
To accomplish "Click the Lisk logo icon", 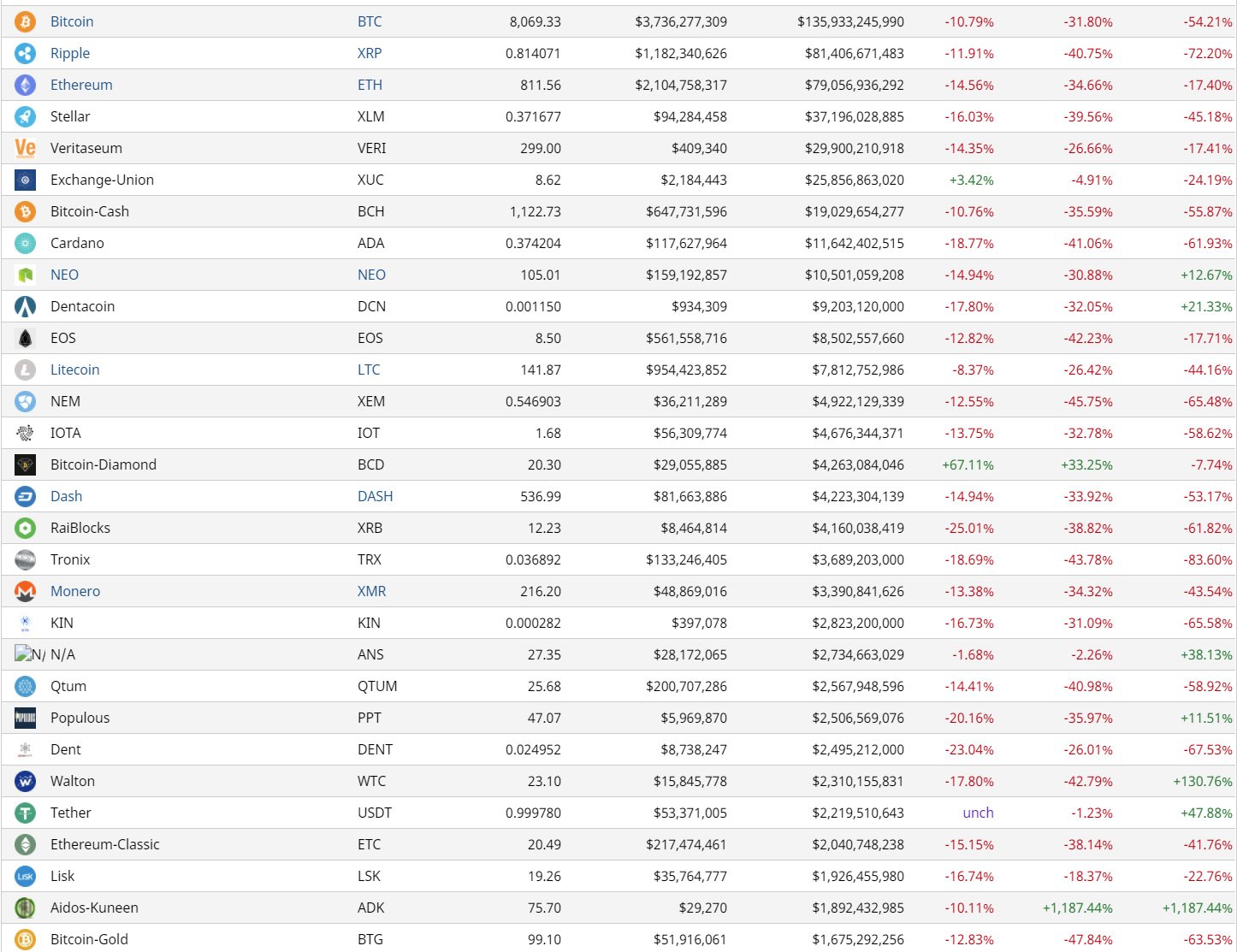I will click(26, 876).
